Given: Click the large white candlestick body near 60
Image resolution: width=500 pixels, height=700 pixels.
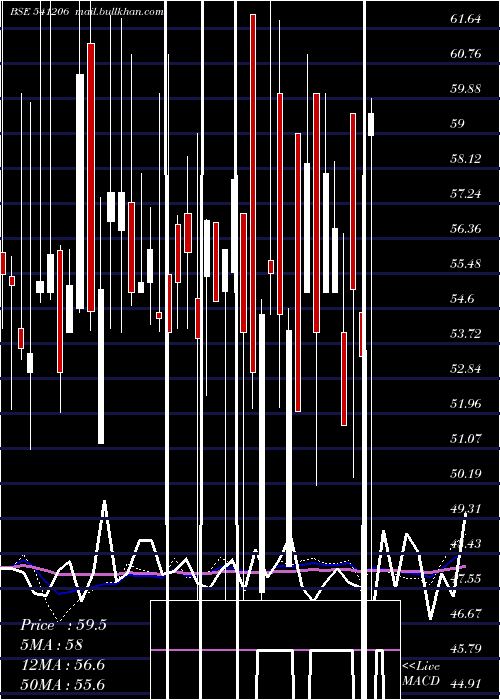Looking at the screenshot, I should (80, 191).
